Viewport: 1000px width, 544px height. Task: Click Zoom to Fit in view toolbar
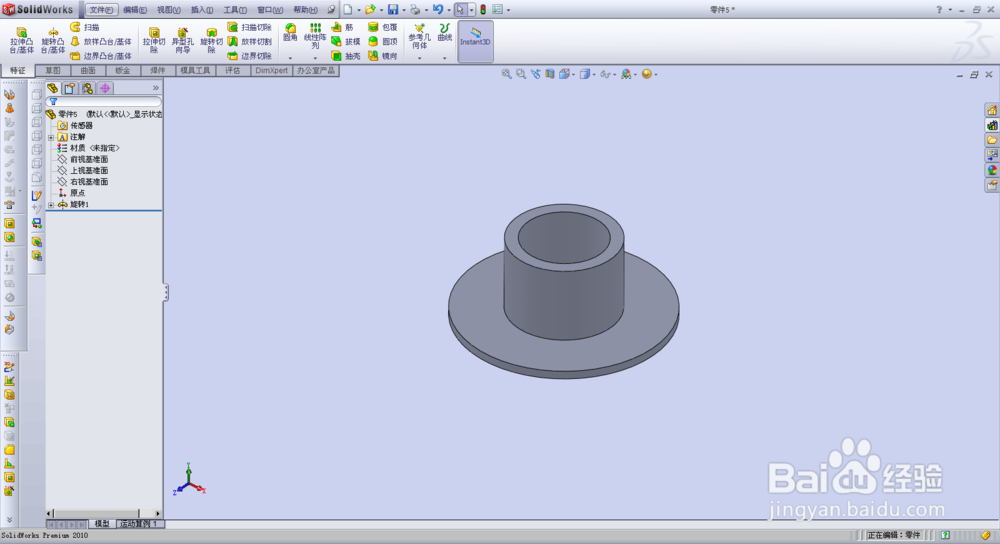pyautogui.click(x=506, y=74)
